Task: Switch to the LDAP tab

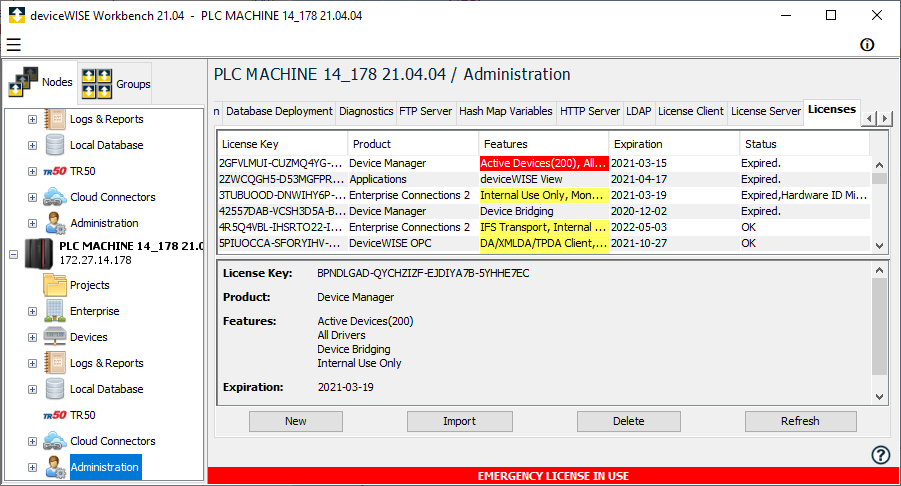Action: pyautogui.click(x=638, y=111)
